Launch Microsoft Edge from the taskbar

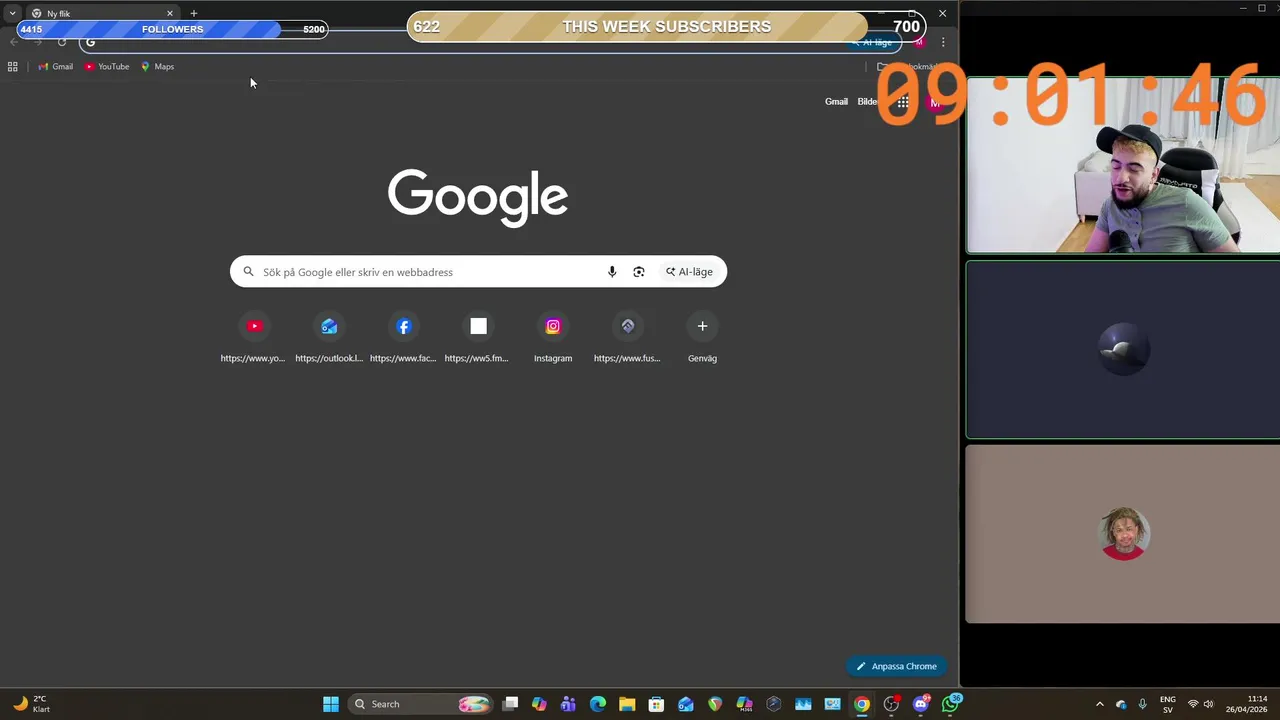598,704
